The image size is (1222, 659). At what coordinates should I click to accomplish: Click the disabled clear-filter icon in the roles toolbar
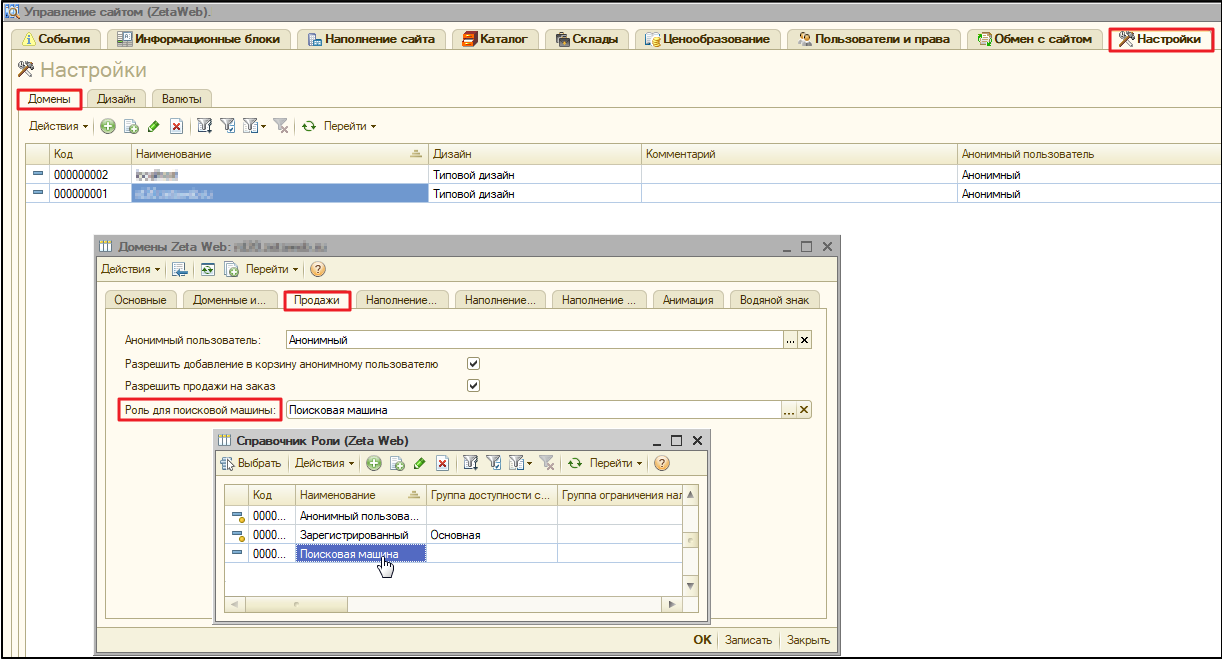pos(547,463)
